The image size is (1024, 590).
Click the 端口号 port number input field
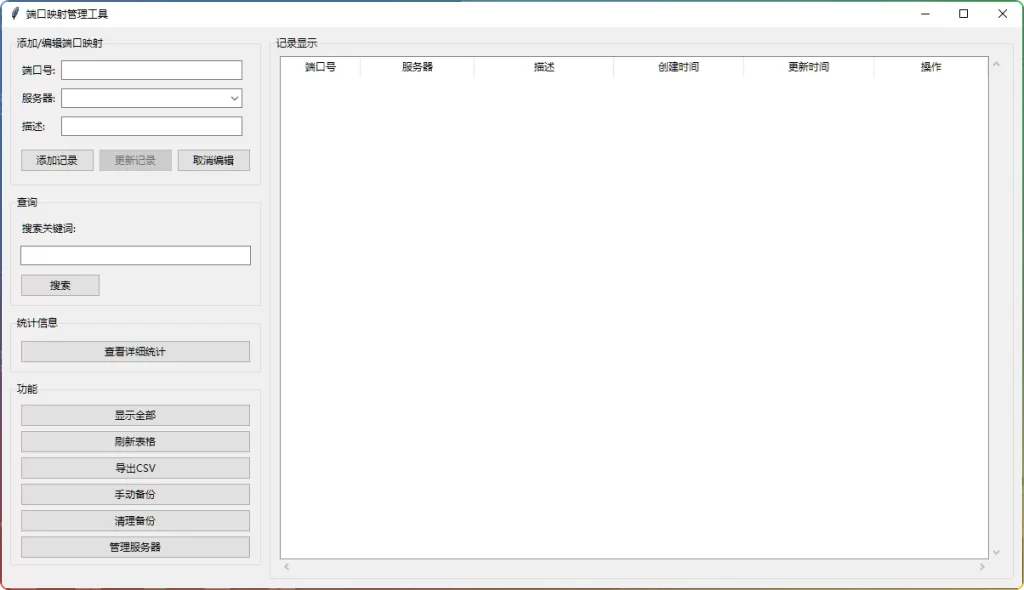point(151,70)
